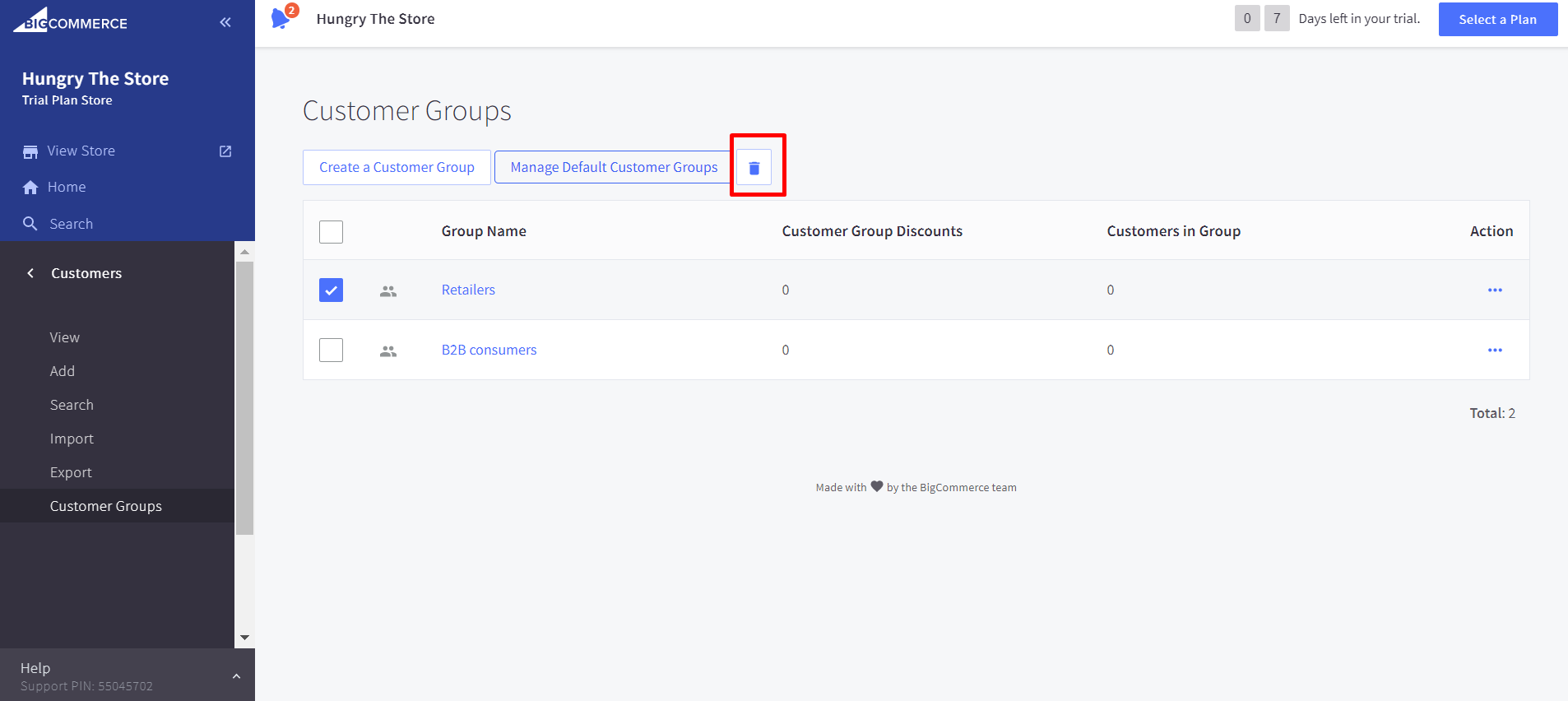This screenshot has height=701, width=1568.
Task: Open the action menu for B2B consumers
Action: (x=1495, y=350)
